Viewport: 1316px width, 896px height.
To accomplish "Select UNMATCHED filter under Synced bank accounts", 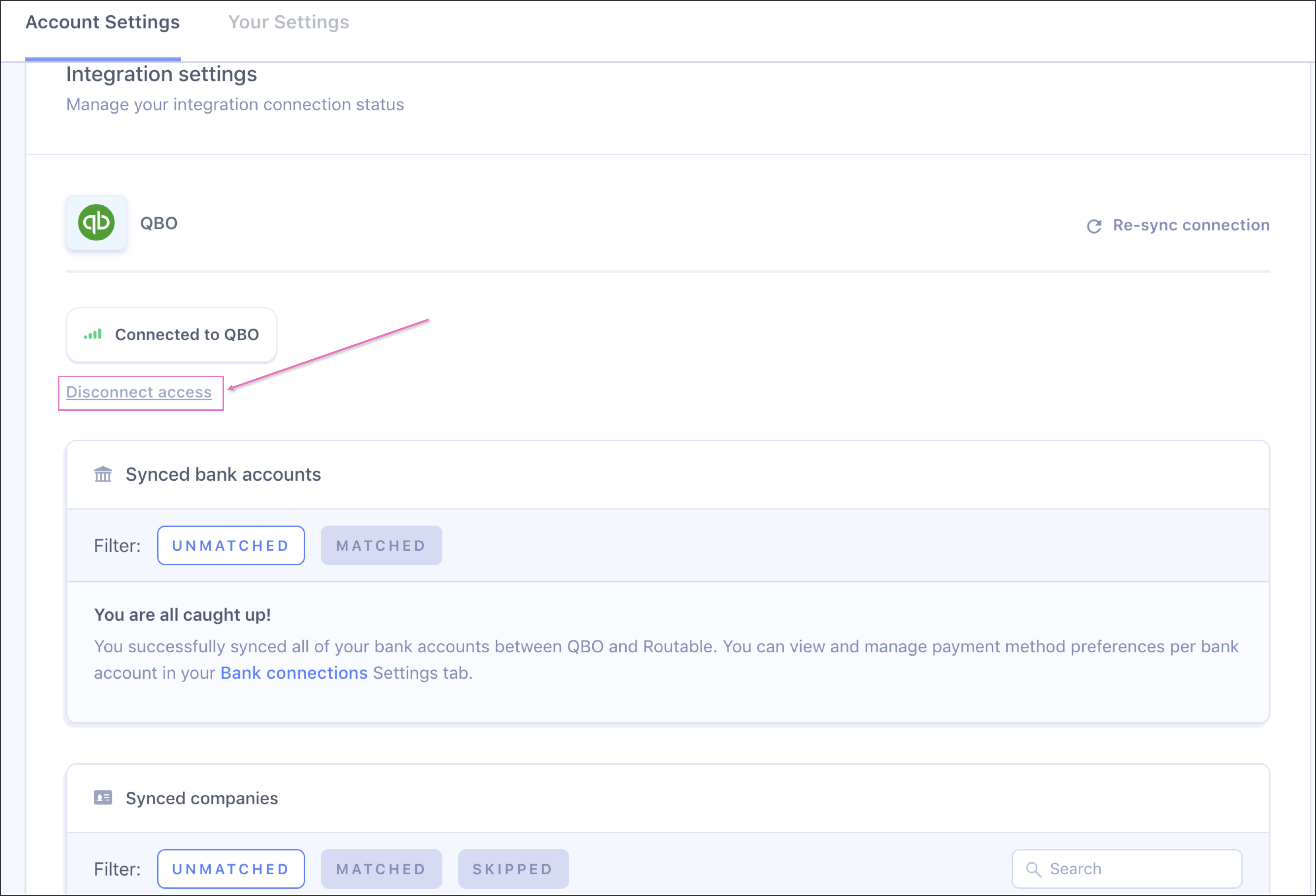I will (231, 545).
